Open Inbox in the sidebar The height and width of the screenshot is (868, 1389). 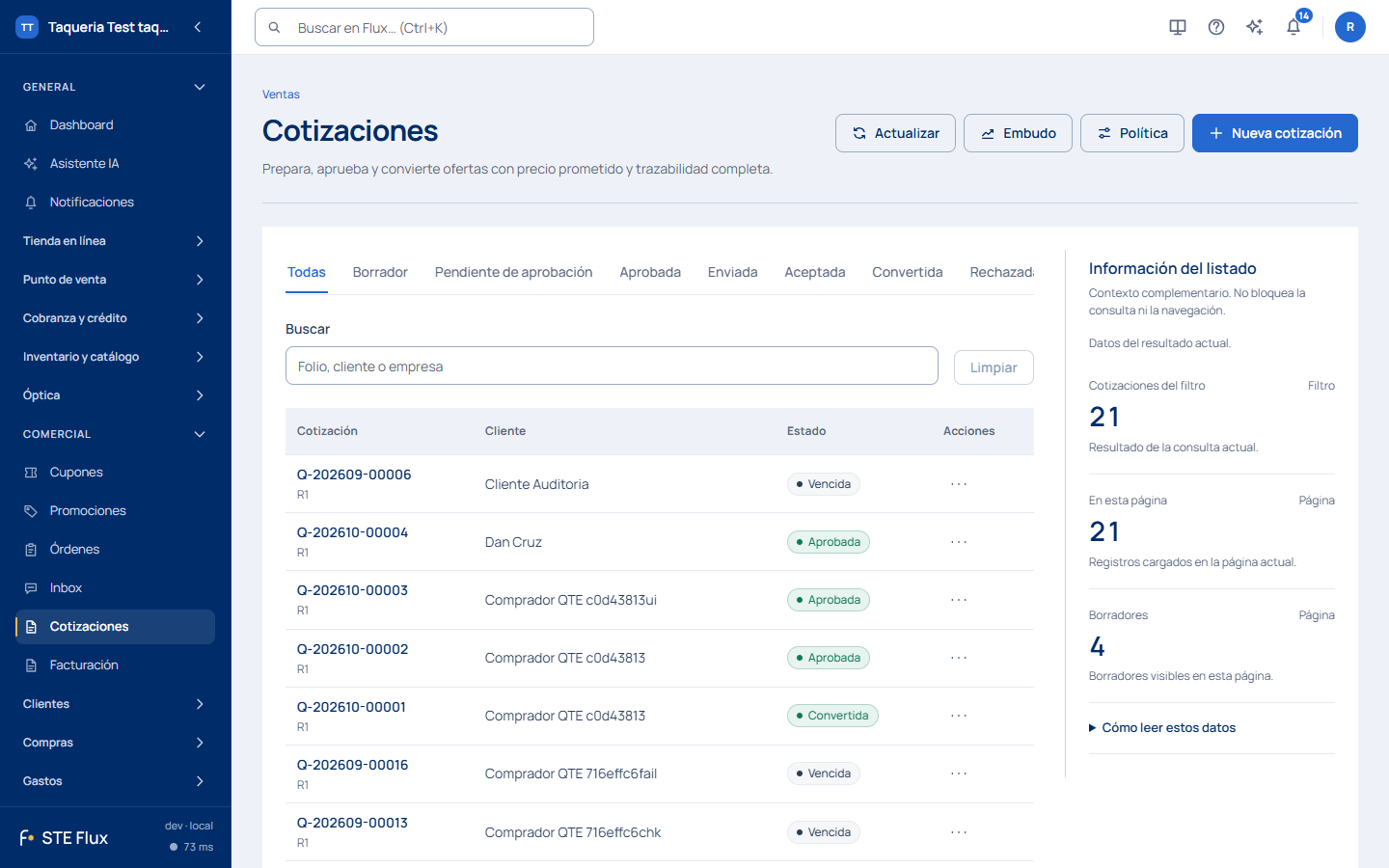116,588
